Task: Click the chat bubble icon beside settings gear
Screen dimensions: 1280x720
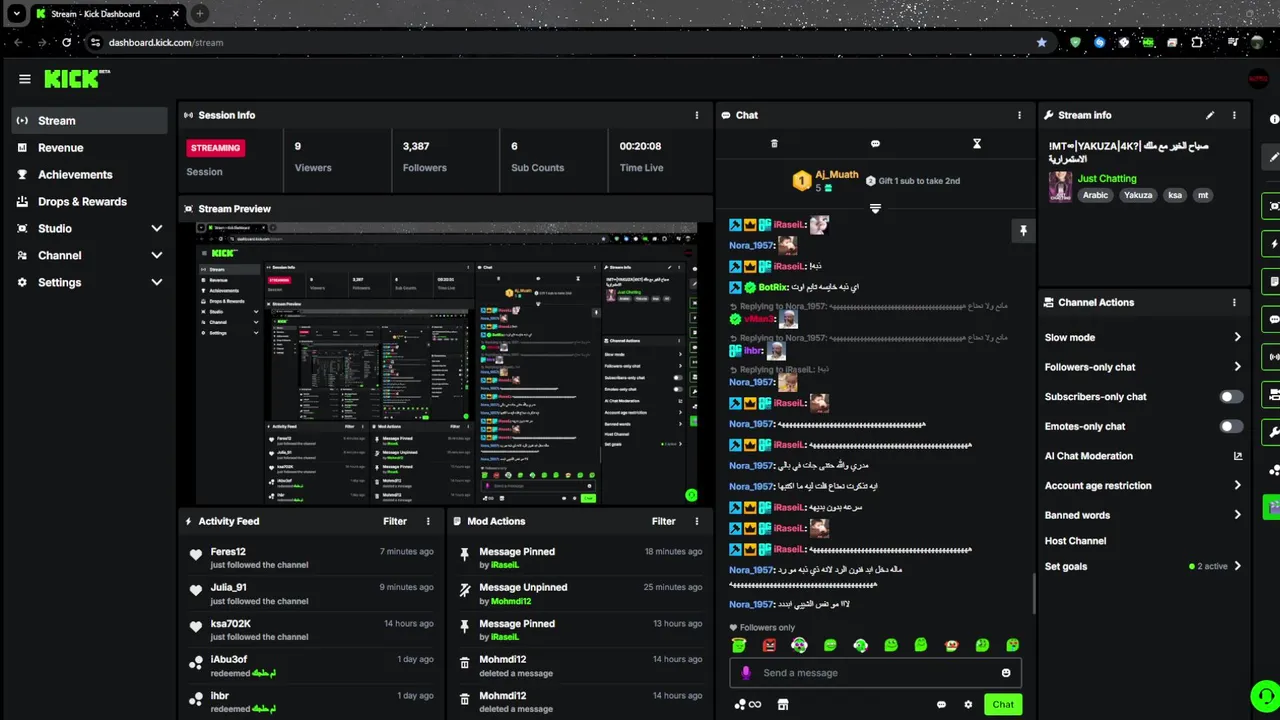Action: click(x=941, y=704)
